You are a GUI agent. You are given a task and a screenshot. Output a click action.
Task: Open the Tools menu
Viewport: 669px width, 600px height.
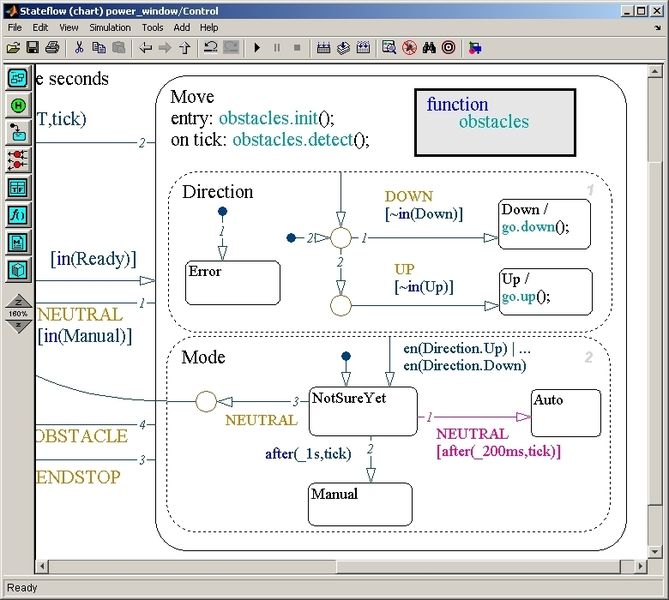pos(152,27)
